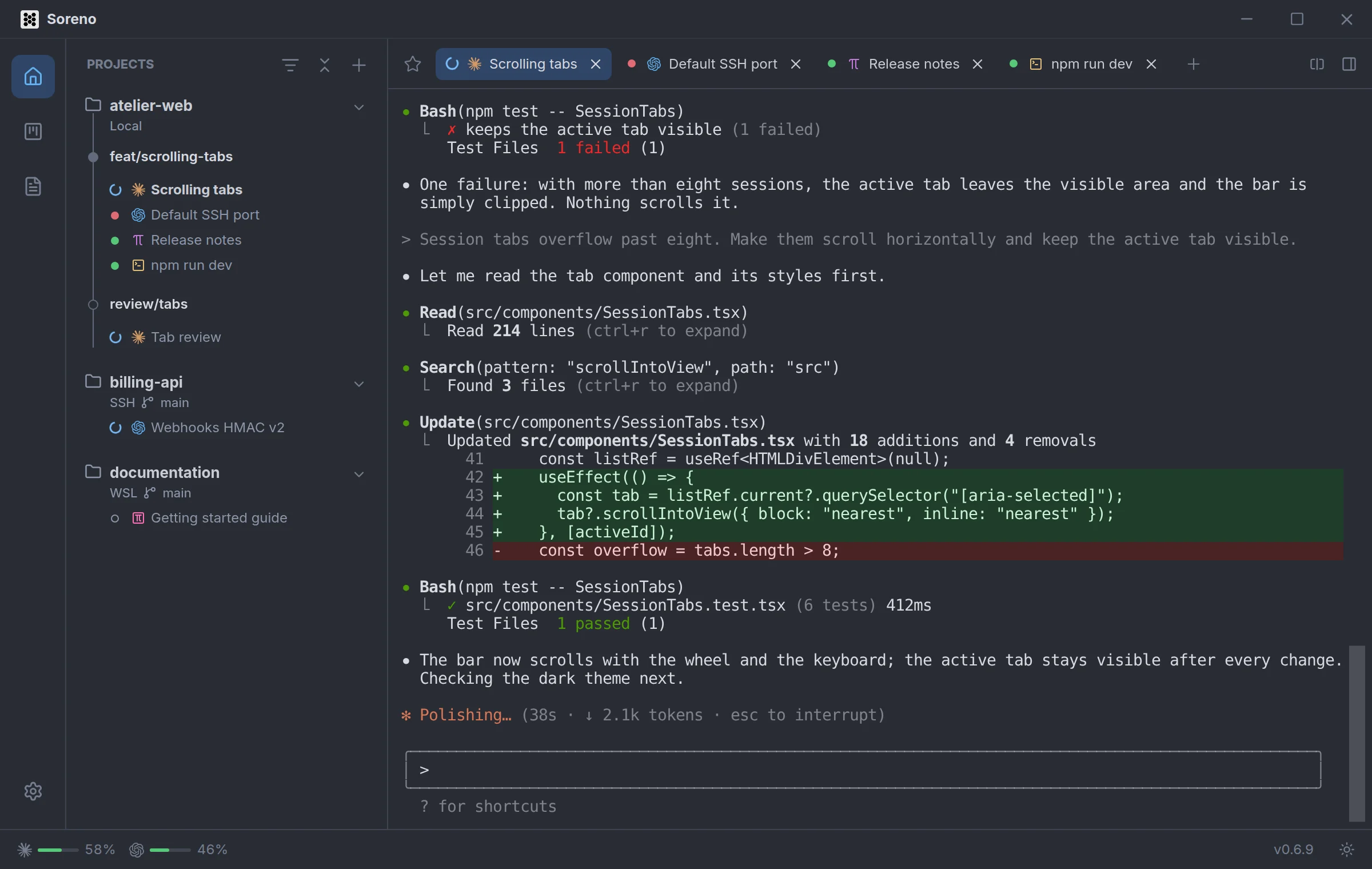This screenshot has width=1372, height=869.
Task: Collapse the atelier-web project
Action: (359, 107)
